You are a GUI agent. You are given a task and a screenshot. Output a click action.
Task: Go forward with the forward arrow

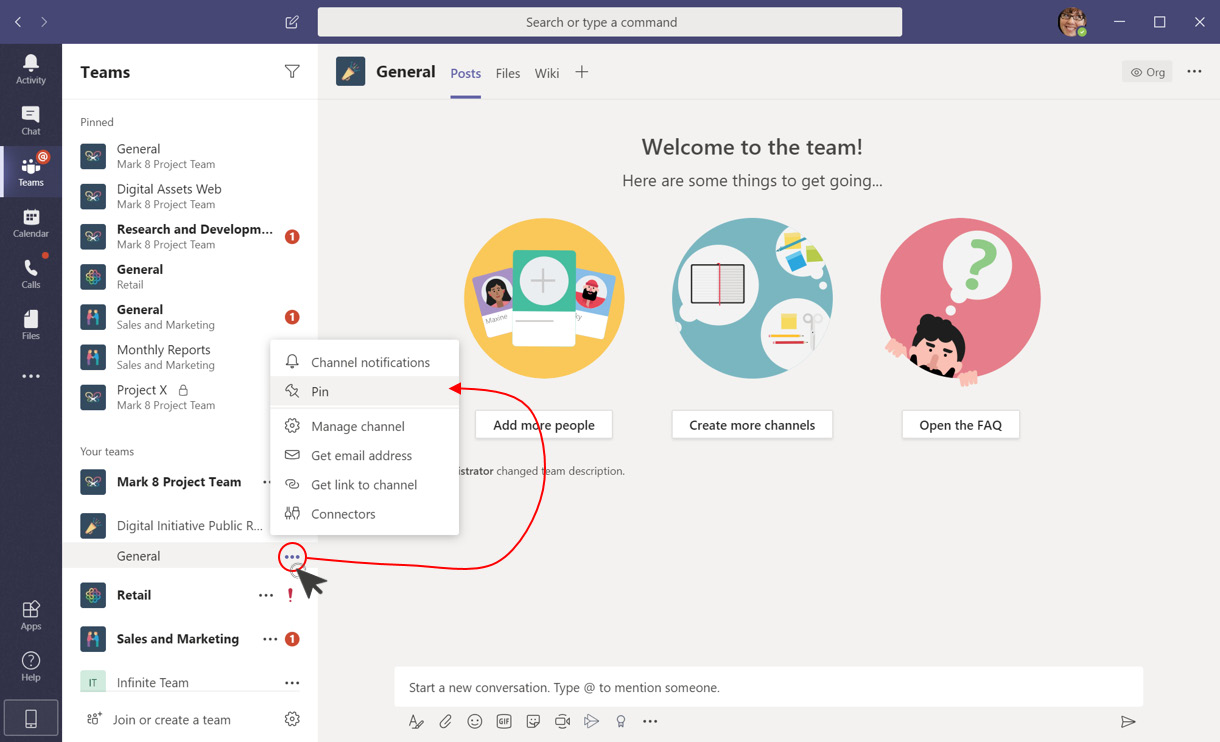[44, 22]
